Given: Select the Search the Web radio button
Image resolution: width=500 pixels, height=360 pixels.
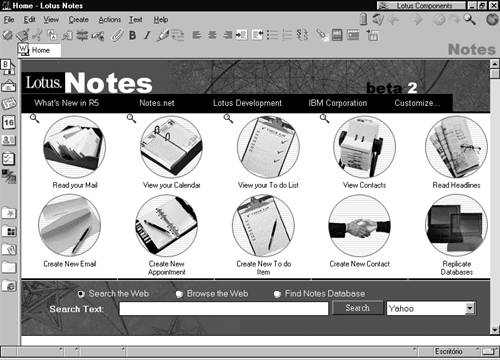Looking at the screenshot, I should 81,294.
